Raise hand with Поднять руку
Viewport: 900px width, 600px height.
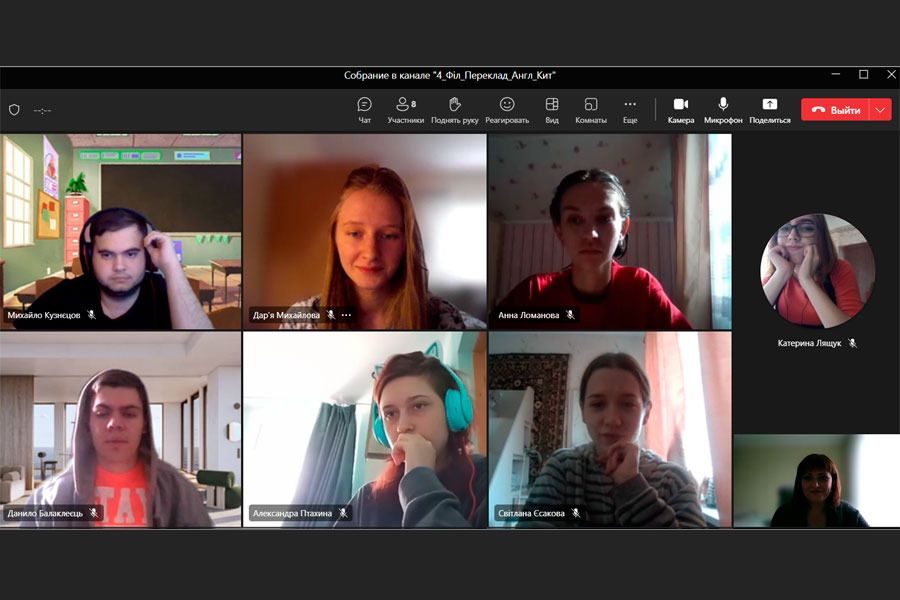coord(455,110)
